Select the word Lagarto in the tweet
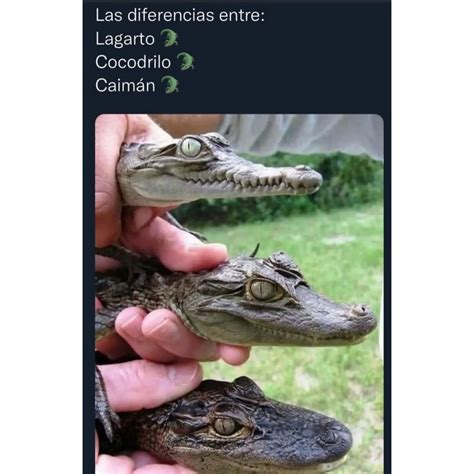The width and height of the screenshot is (474, 474). click(x=125, y=39)
